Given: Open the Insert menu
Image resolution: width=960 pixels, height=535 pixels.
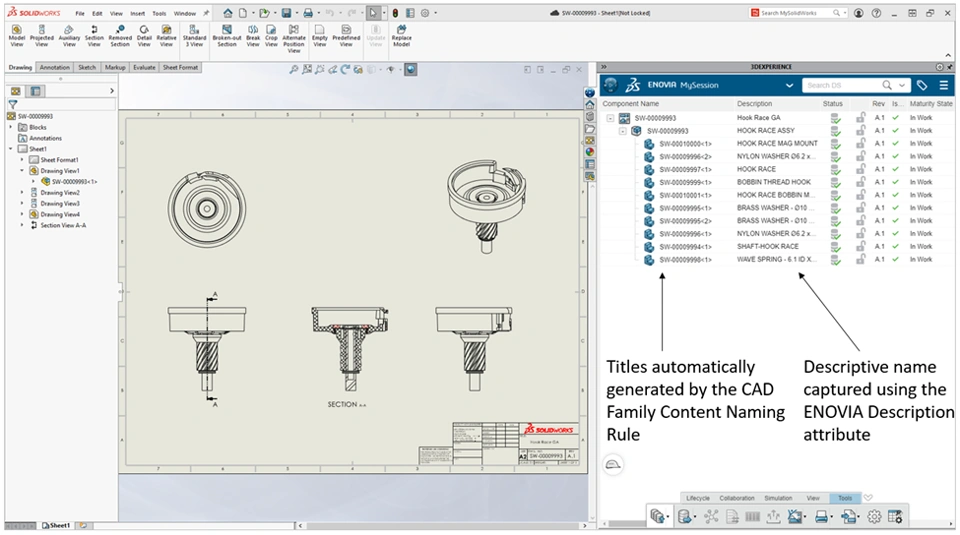Looking at the screenshot, I should point(137,13).
